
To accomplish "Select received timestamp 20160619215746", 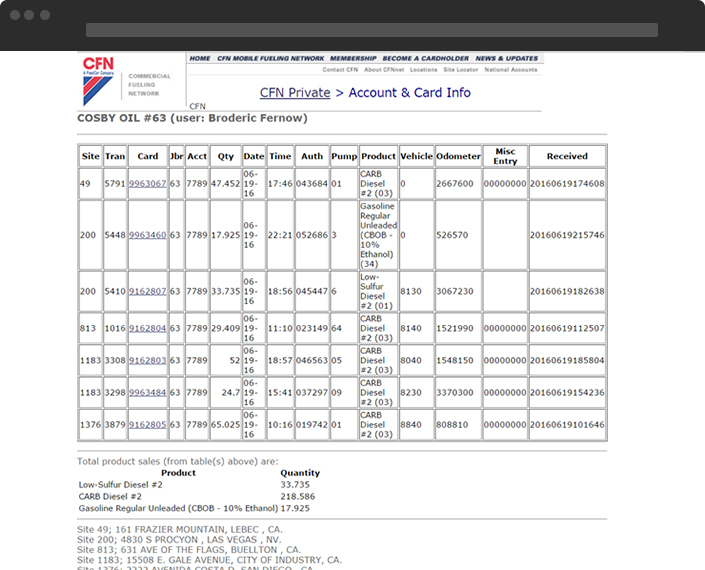I will pos(567,235).
